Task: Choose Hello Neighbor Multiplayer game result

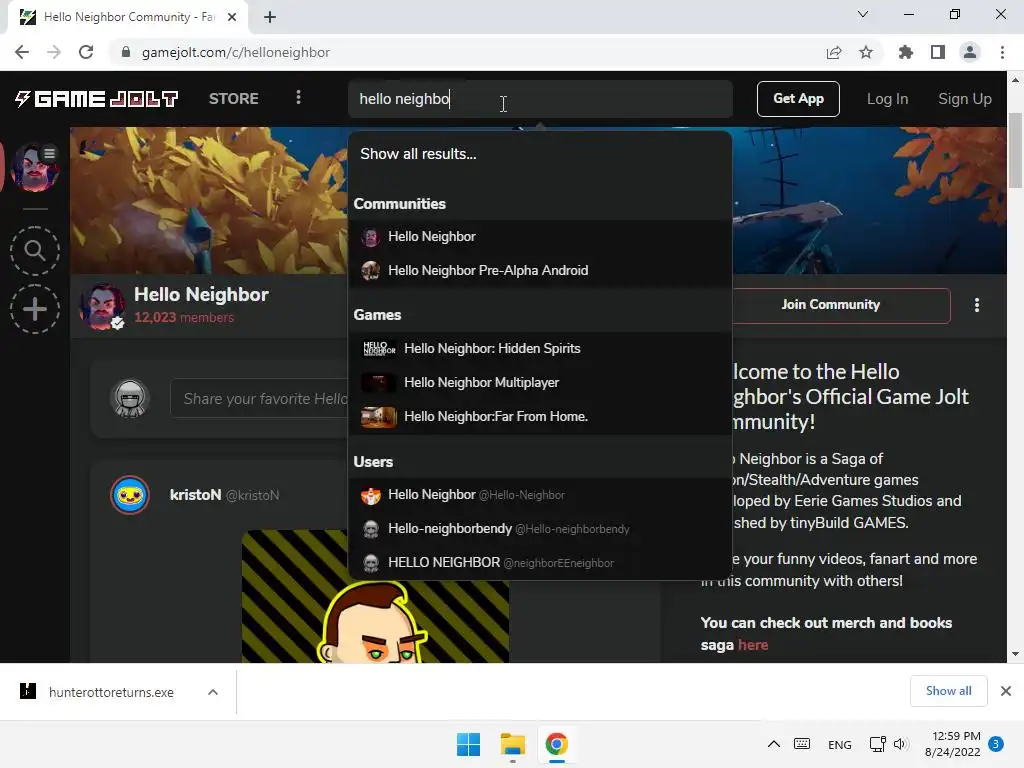Action: (x=540, y=383)
